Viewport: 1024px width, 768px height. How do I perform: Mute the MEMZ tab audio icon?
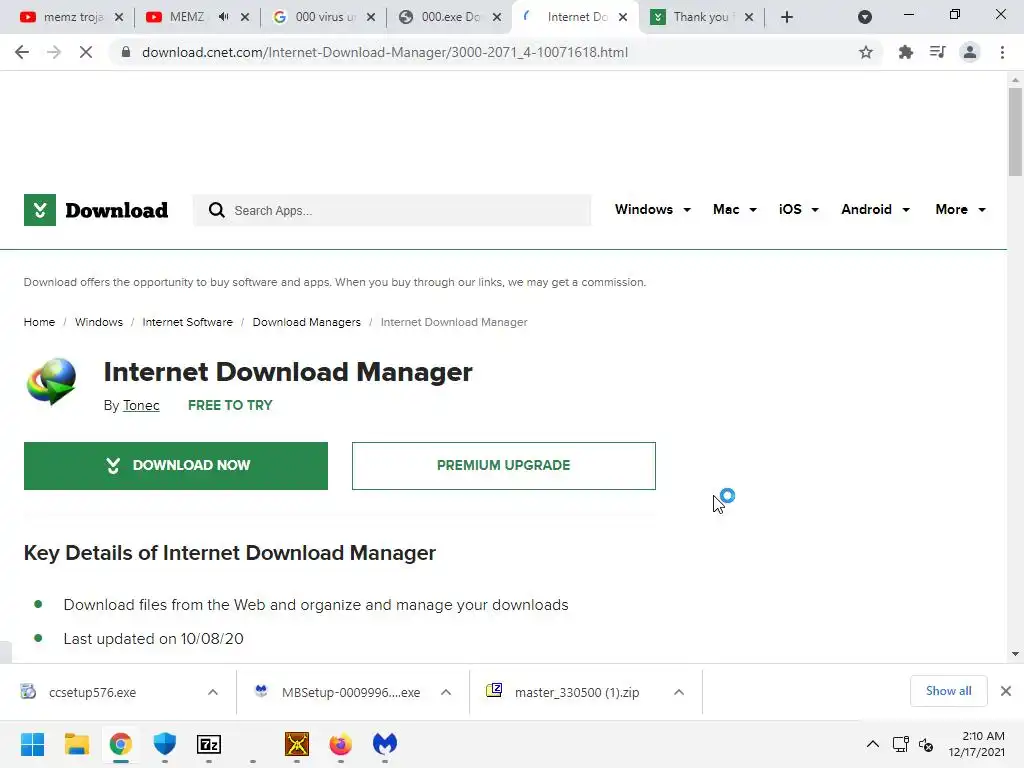pyautogui.click(x=223, y=17)
